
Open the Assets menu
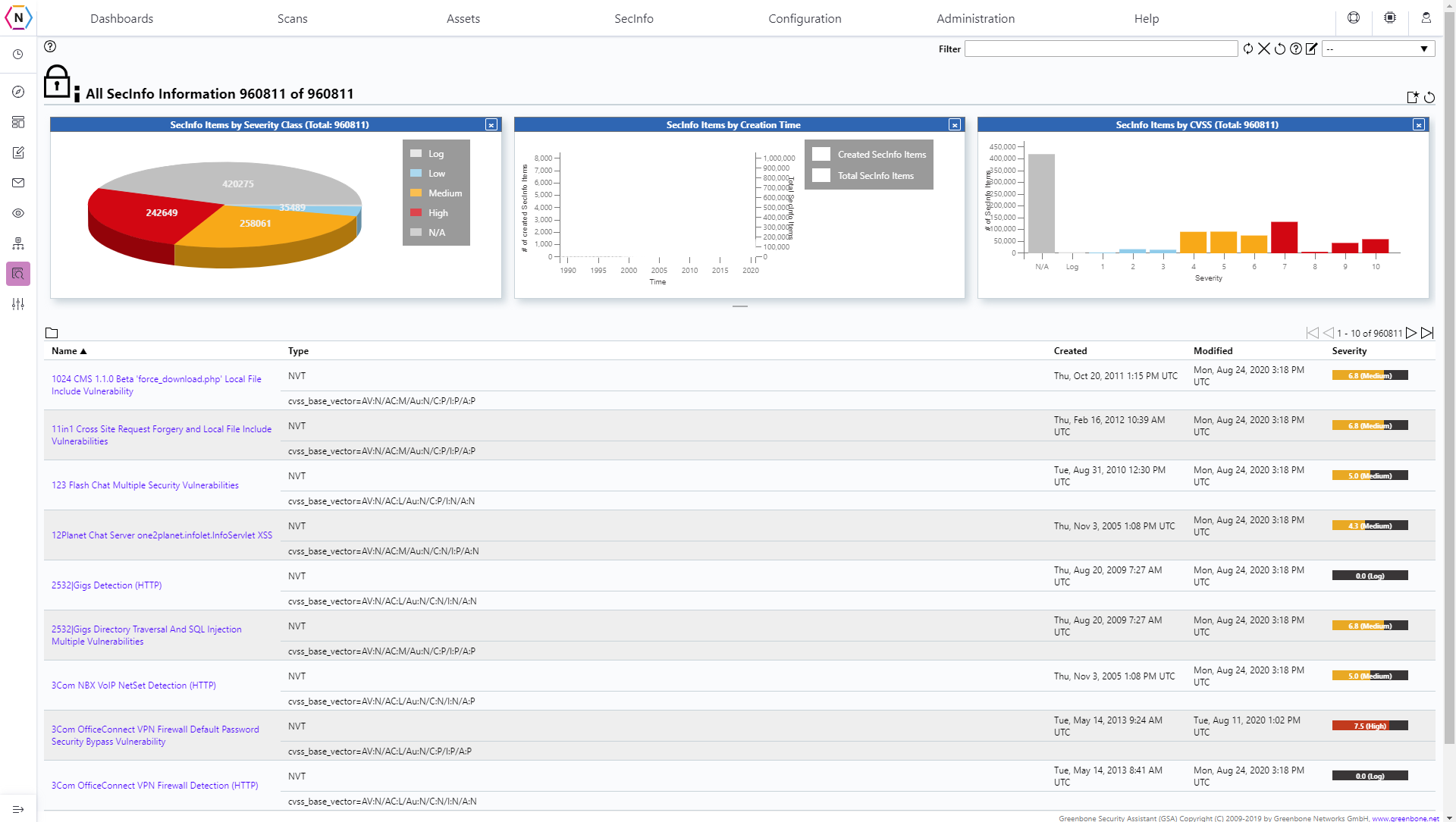point(463,18)
